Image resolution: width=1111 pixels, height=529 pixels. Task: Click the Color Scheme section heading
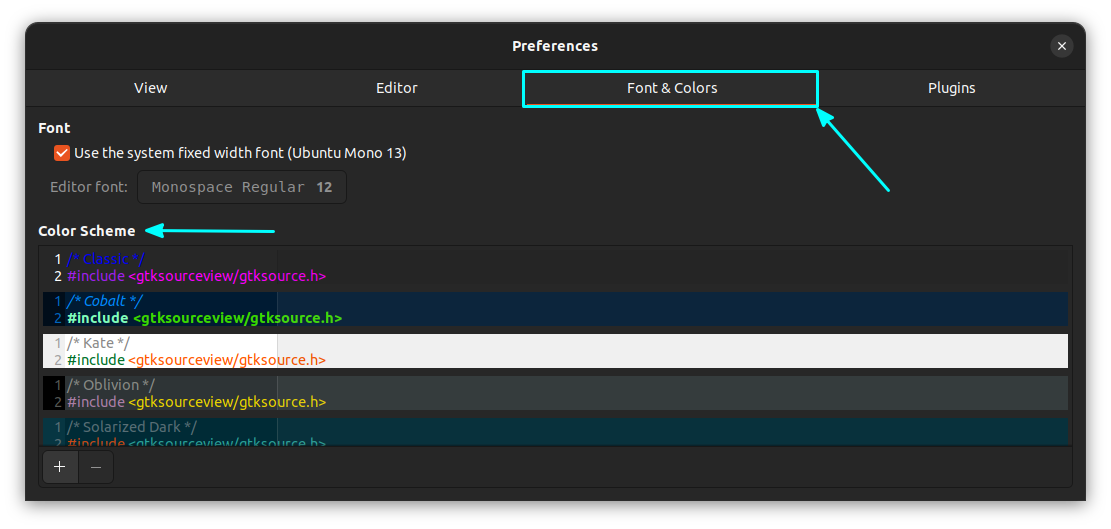(87, 231)
